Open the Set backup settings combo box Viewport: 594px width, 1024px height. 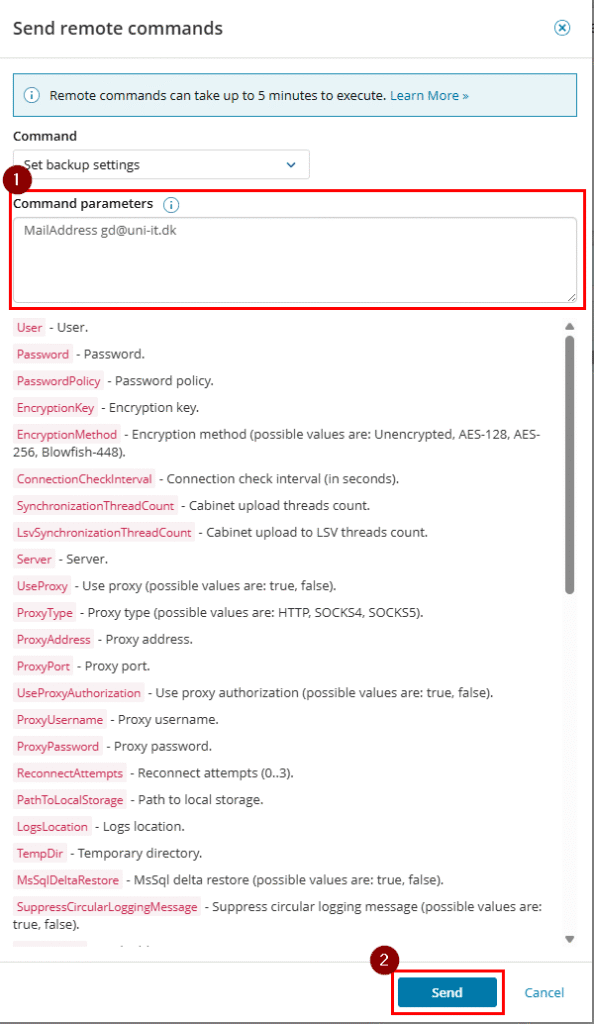click(x=161, y=165)
